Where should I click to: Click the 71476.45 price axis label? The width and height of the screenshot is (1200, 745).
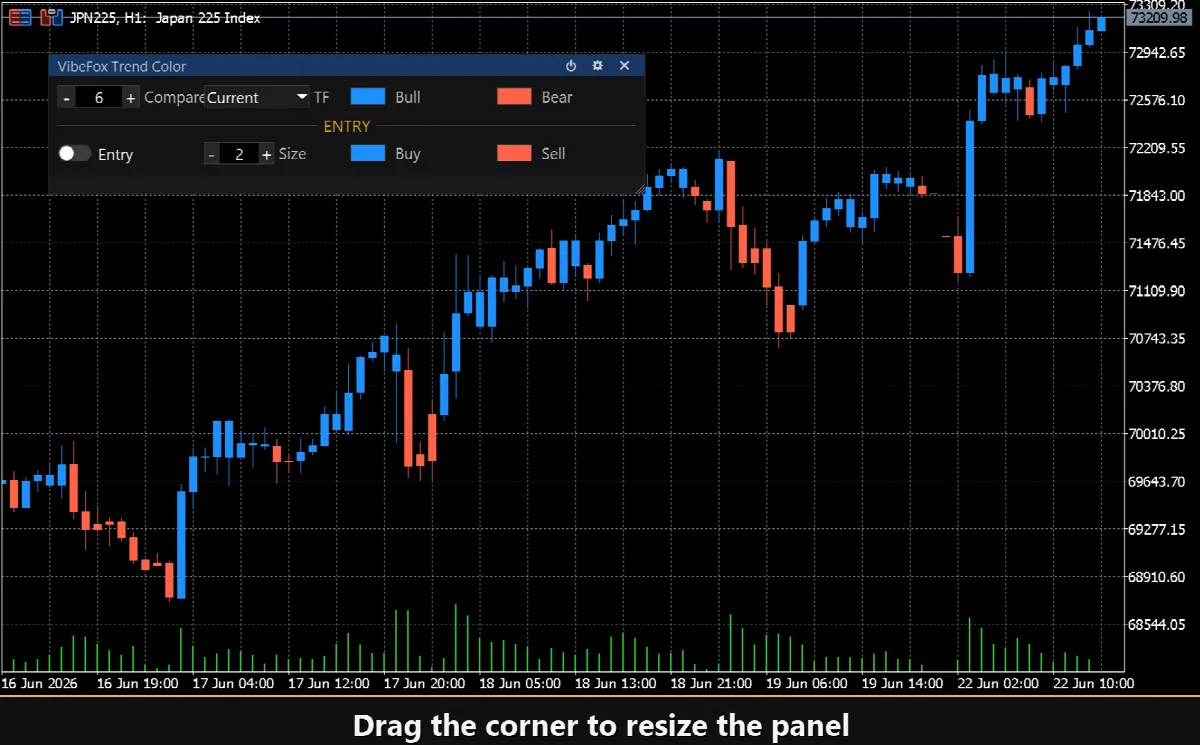1156,243
